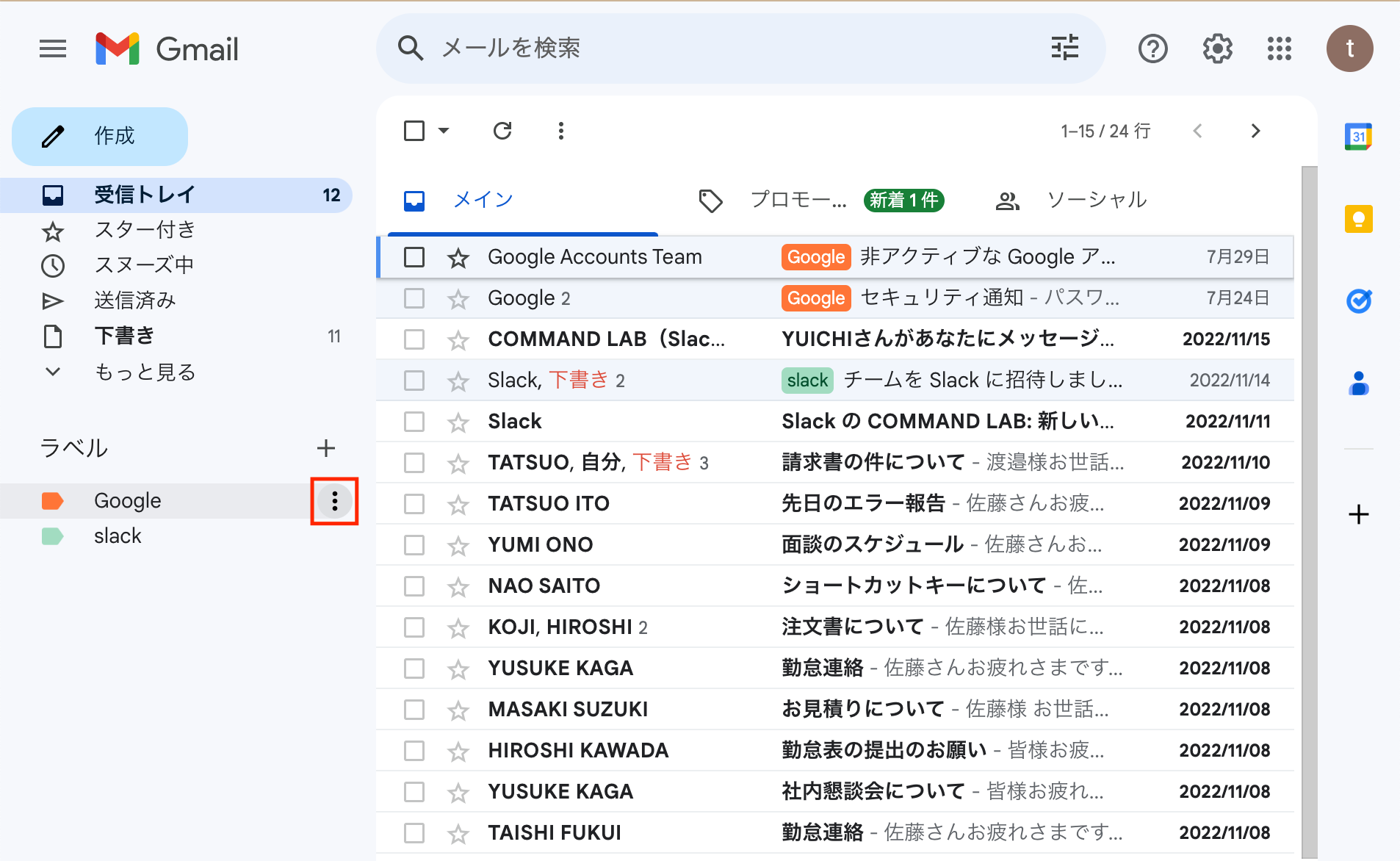Open the Slack の COMMAND LAB email
The image size is (1400, 861).
tap(834, 422)
